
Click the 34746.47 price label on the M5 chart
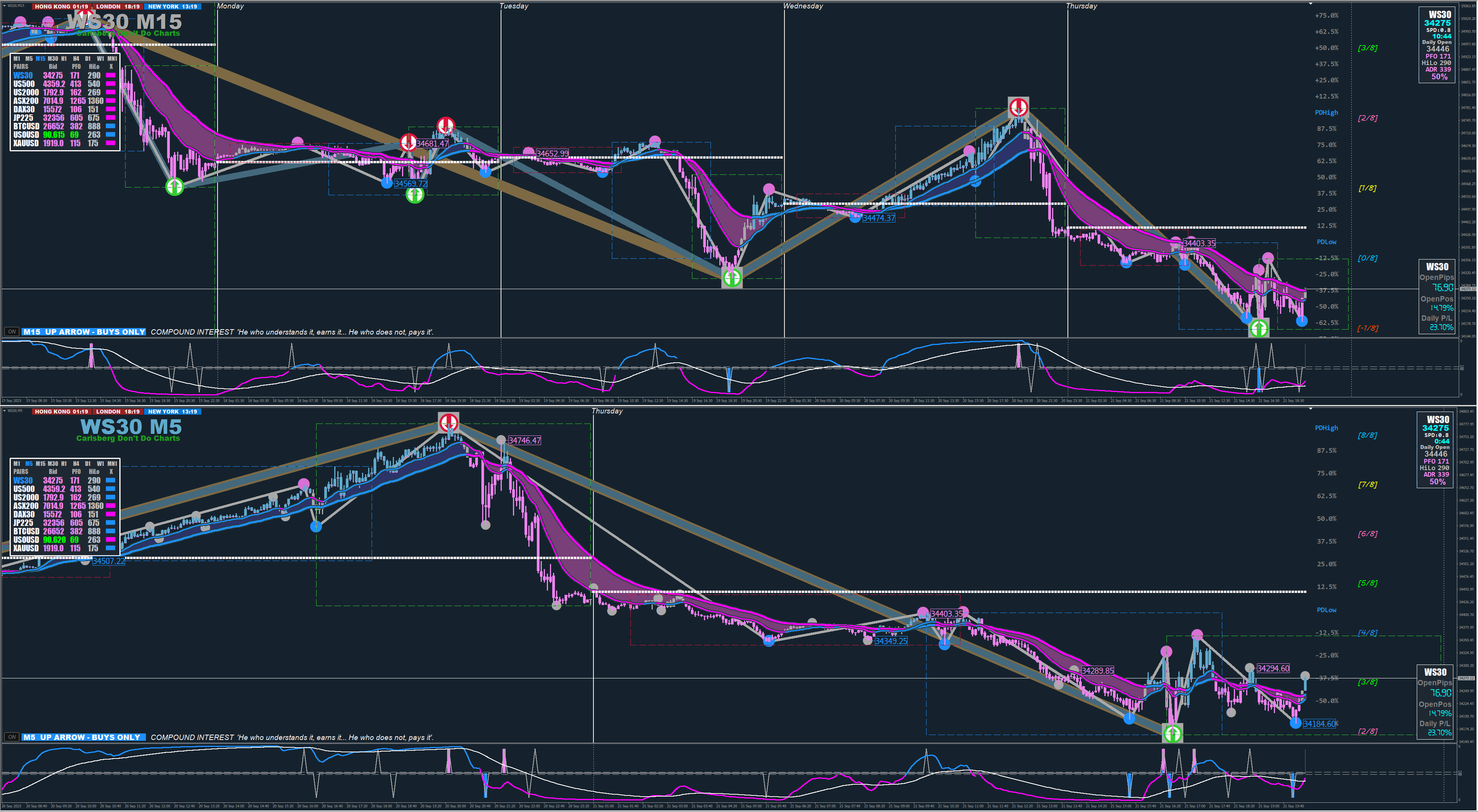pos(525,440)
